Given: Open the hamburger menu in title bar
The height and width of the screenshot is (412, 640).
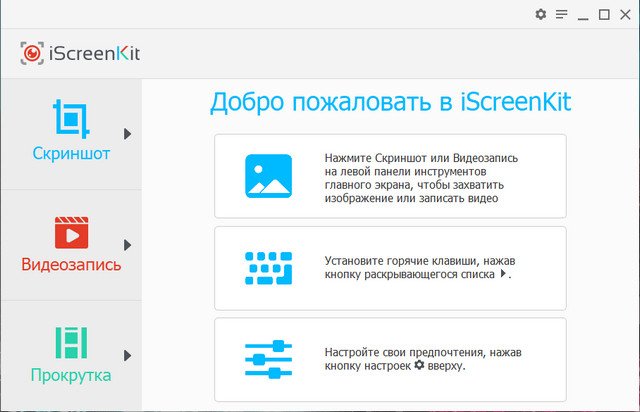Looking at the screenshot, I should tap(562, 15).
